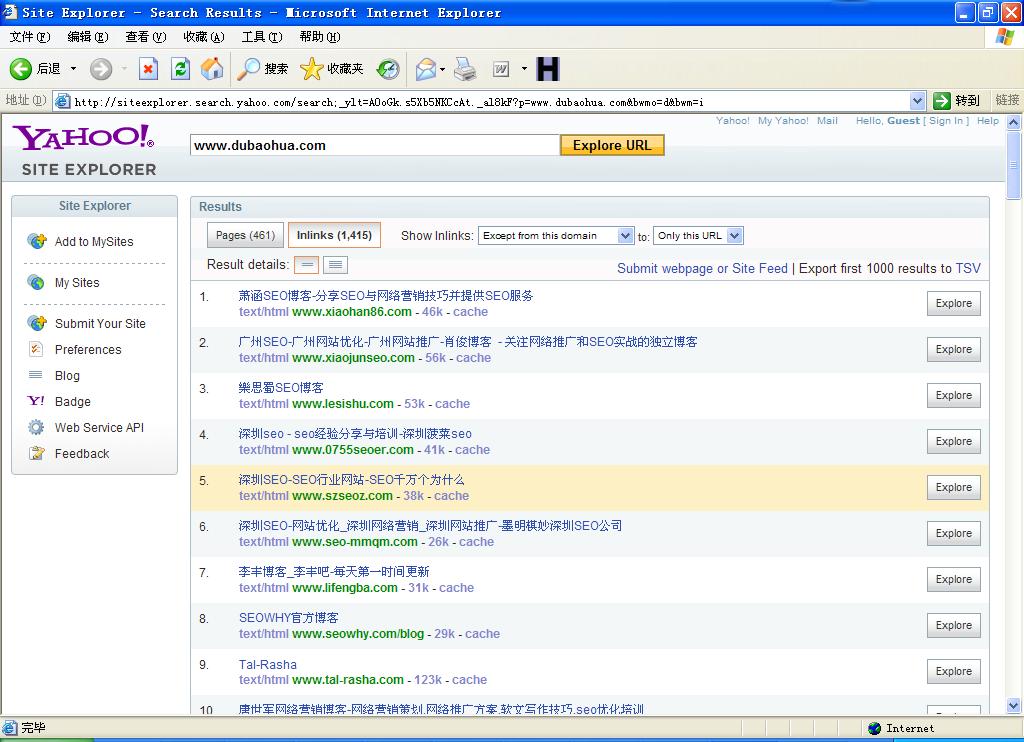Click the black H toolbar icon
1024x742 pixels.
(x=547, y=69)
